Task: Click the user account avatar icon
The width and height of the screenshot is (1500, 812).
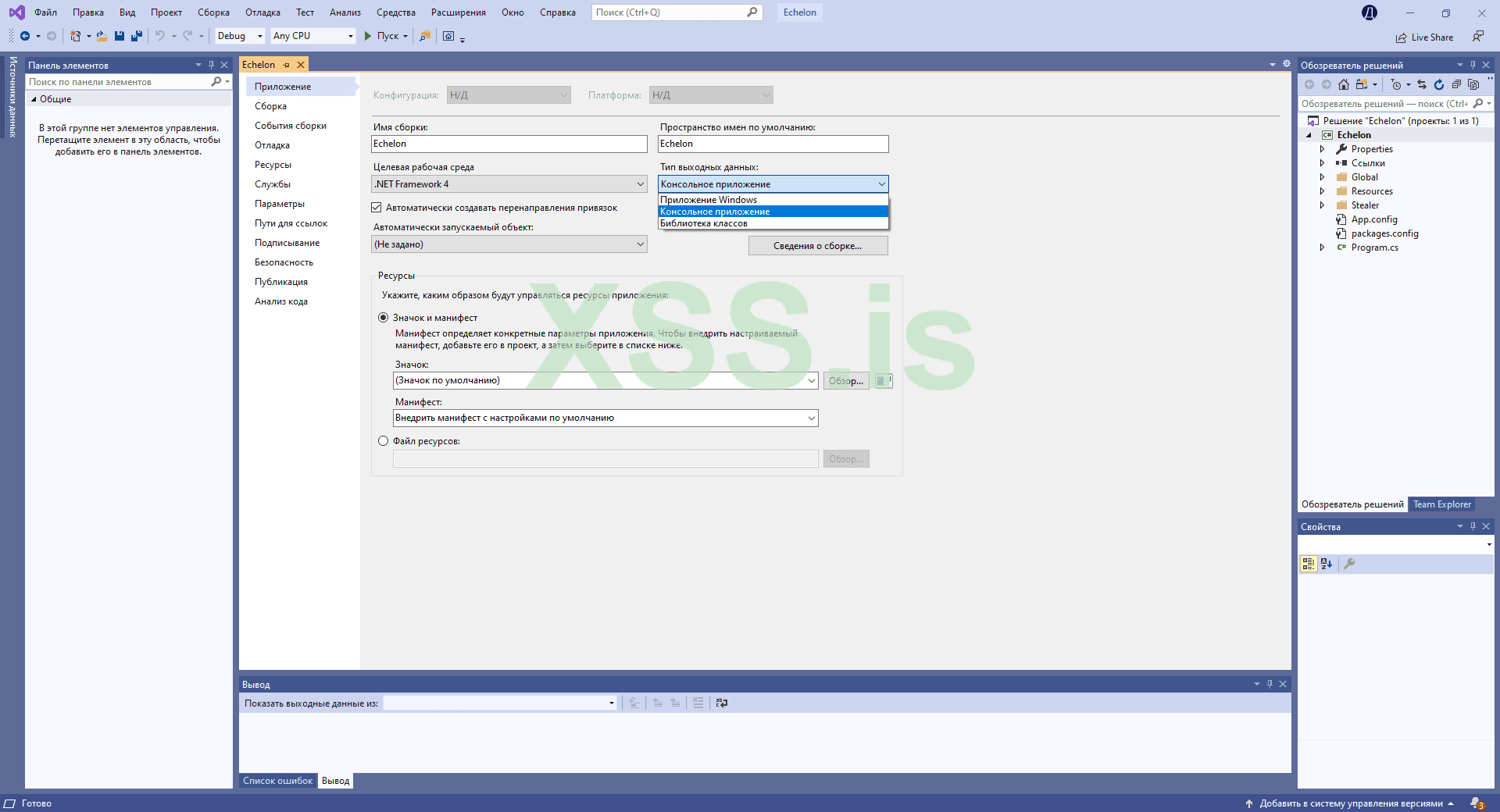Action: tap(1370, 12)
